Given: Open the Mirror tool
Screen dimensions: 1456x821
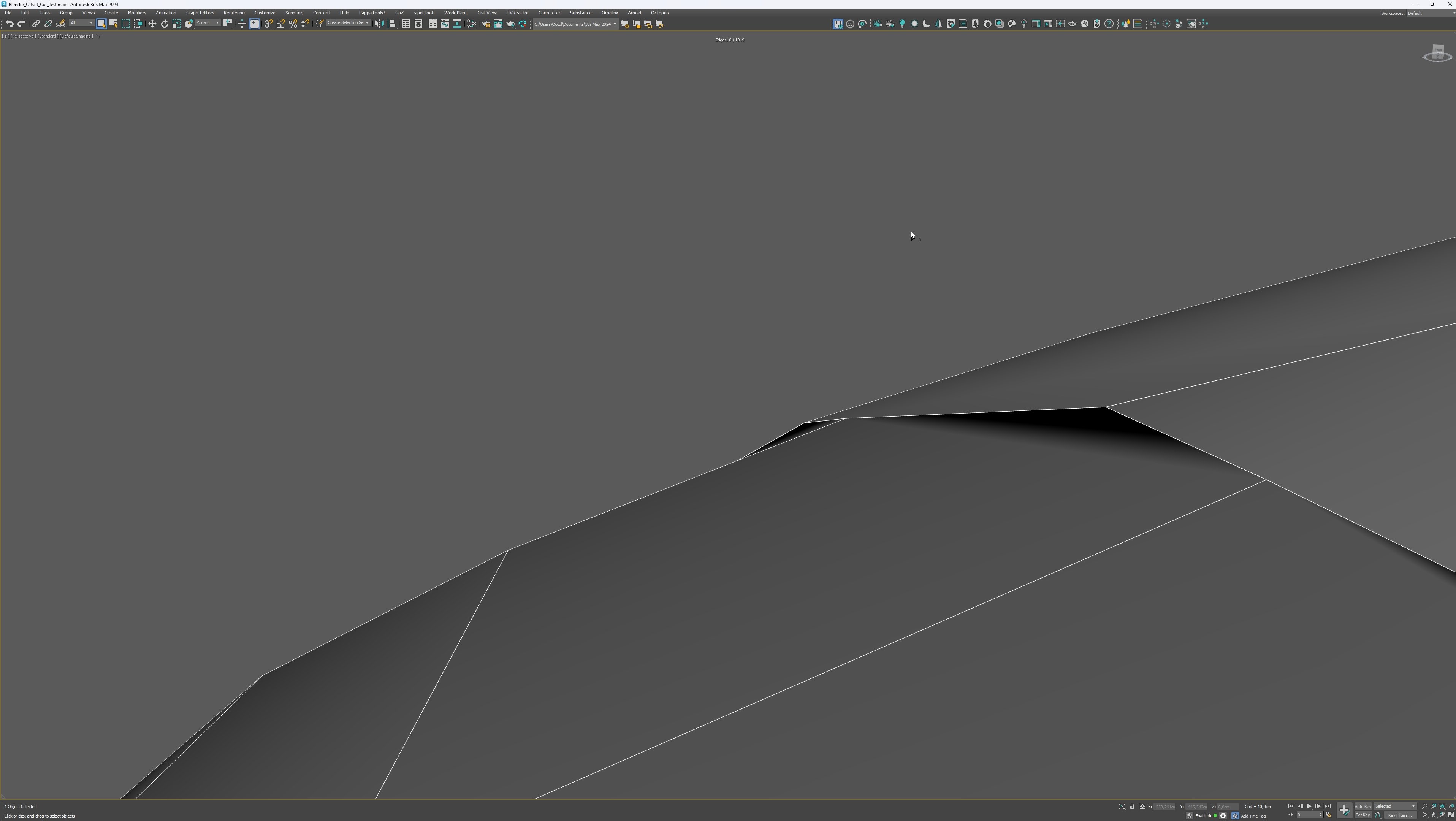Looking at the screenshot, I should [379, 24].
